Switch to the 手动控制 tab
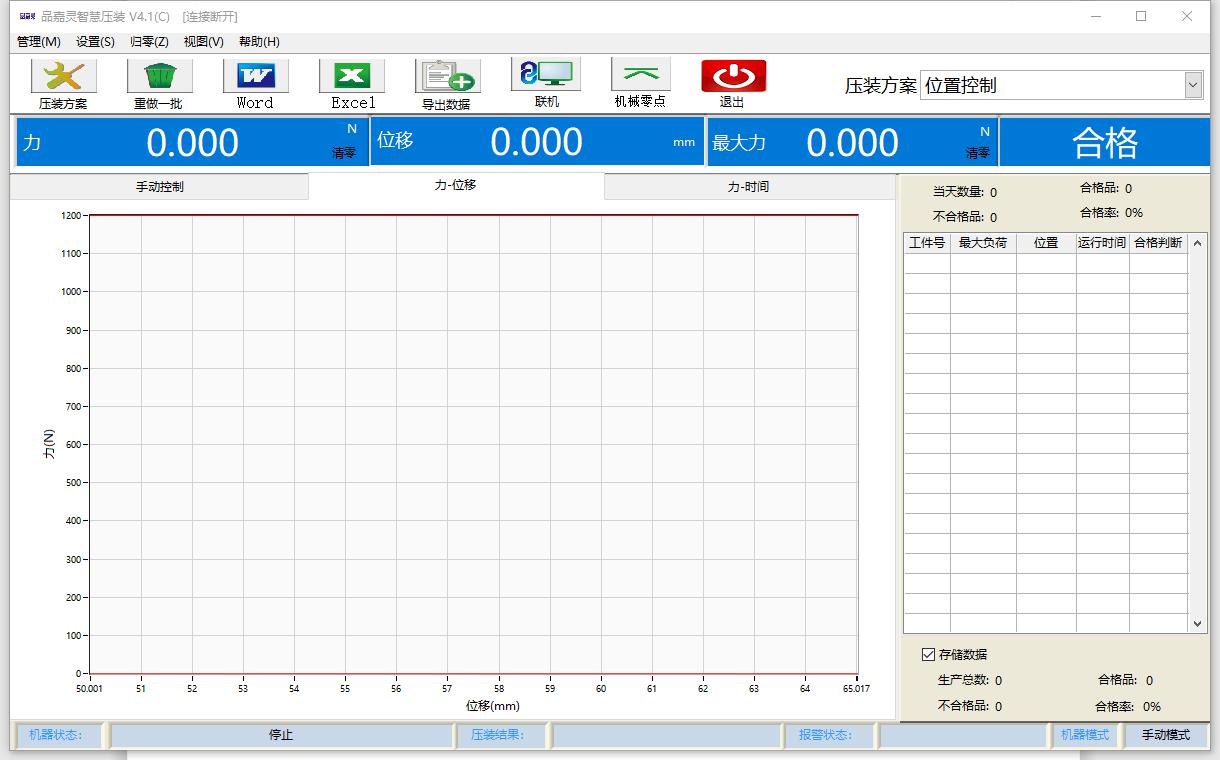The height and width of the screenshot is (760, 1220). pyautogui.click(x=160, y=187)
